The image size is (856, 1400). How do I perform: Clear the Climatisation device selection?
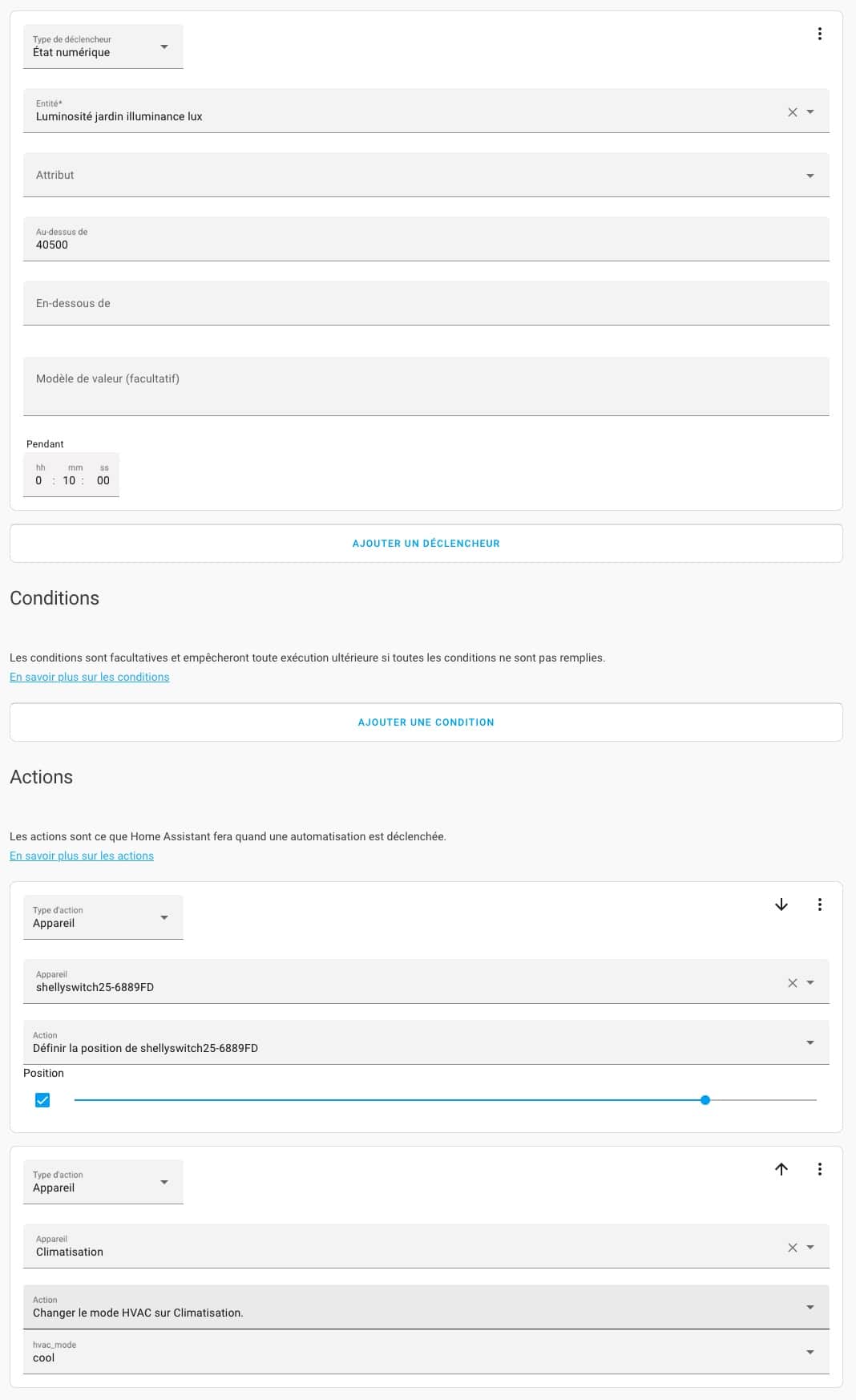(x=792, y=1248)
